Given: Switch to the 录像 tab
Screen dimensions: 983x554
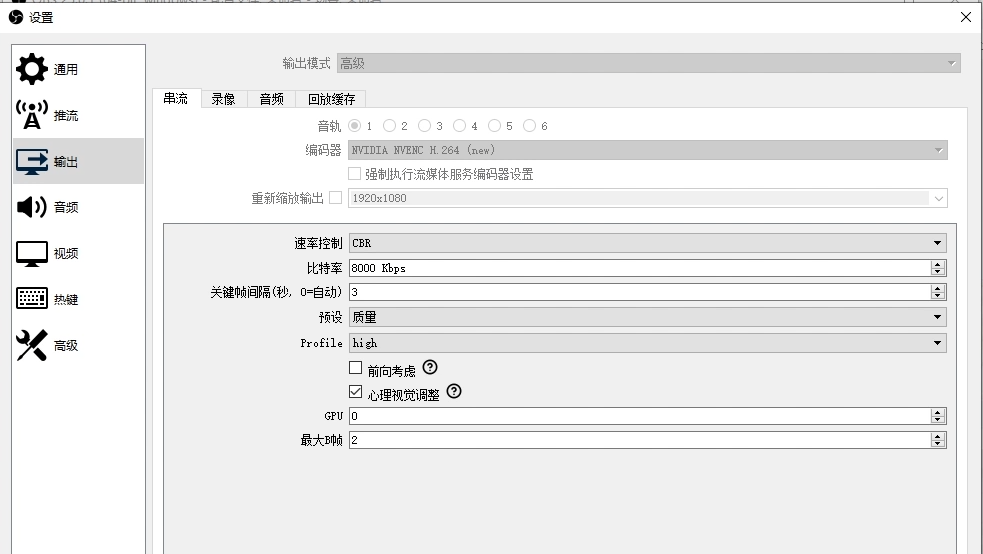Looking at the screenshot, I should point(224,99).
